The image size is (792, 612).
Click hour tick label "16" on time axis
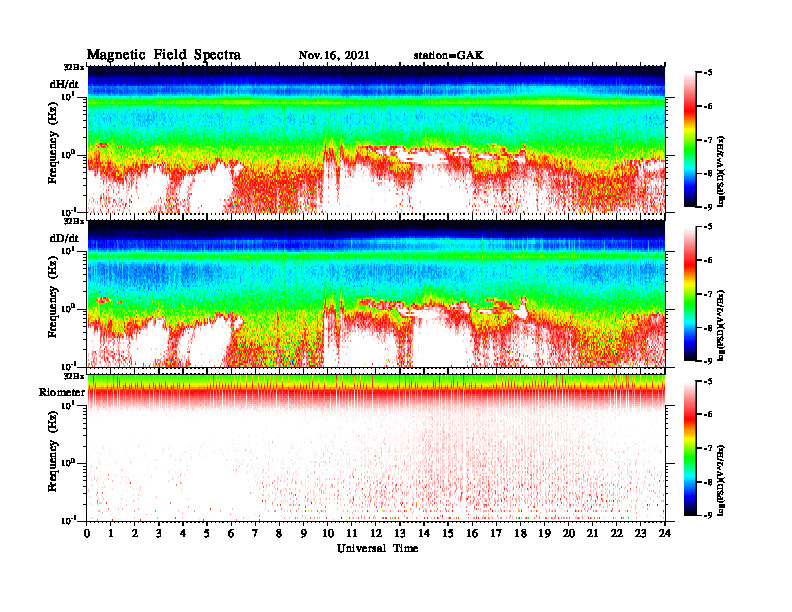click(472, 534)
